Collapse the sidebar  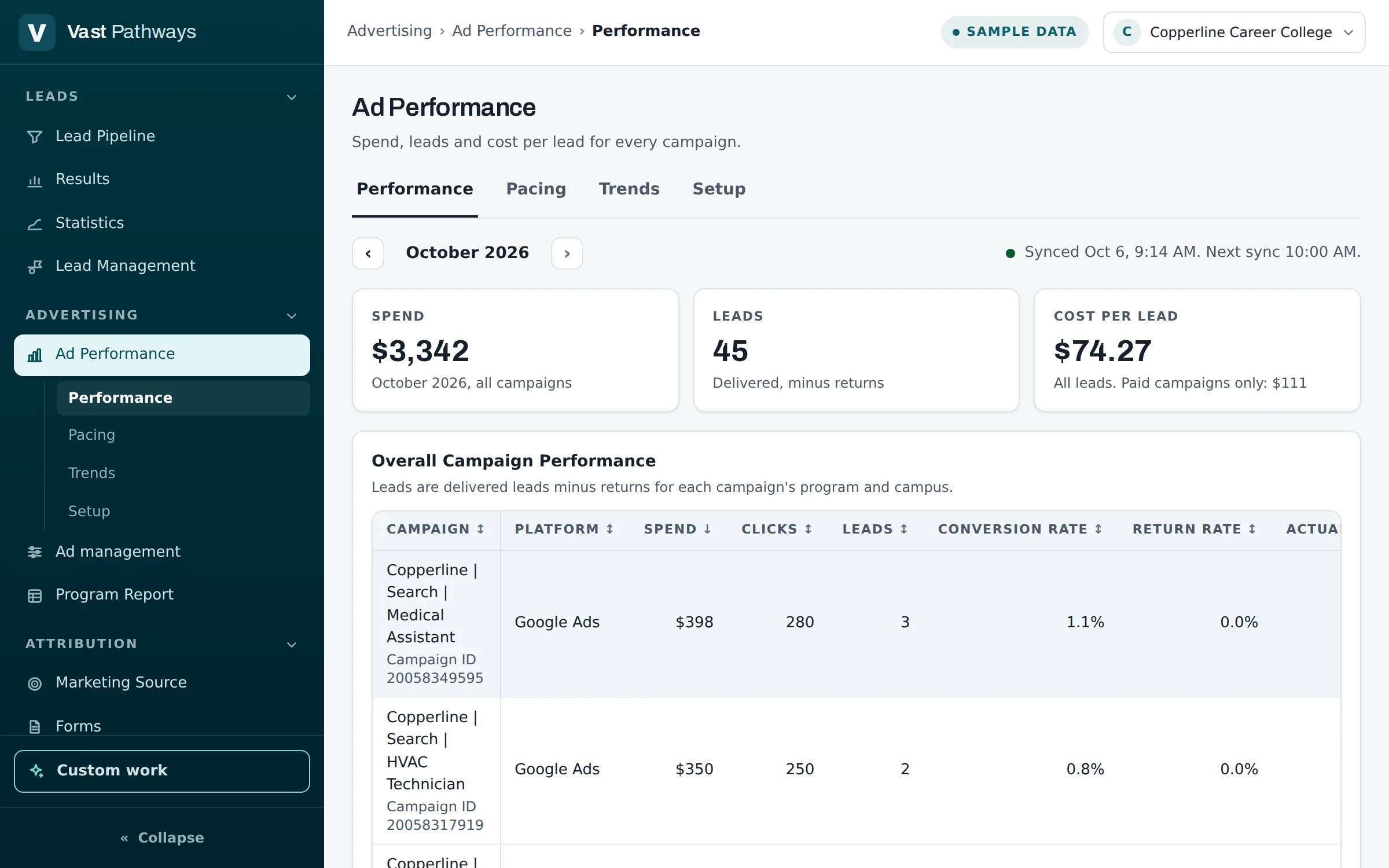162,838
